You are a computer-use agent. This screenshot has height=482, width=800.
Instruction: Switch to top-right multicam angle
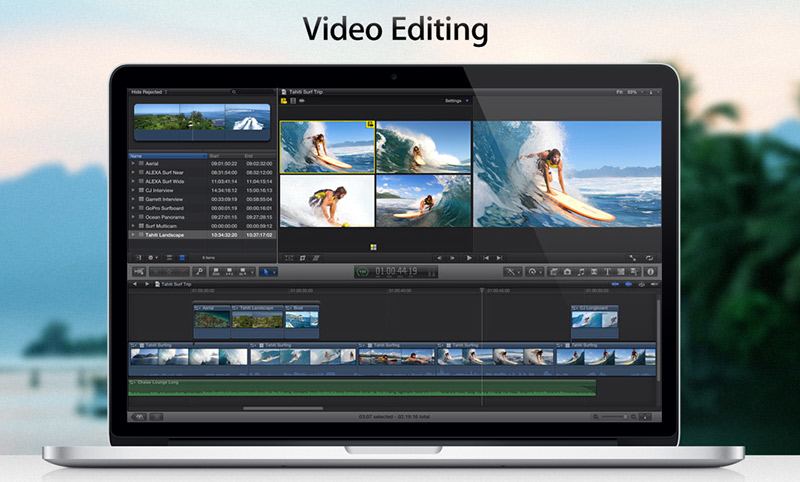tap(423, 147)
